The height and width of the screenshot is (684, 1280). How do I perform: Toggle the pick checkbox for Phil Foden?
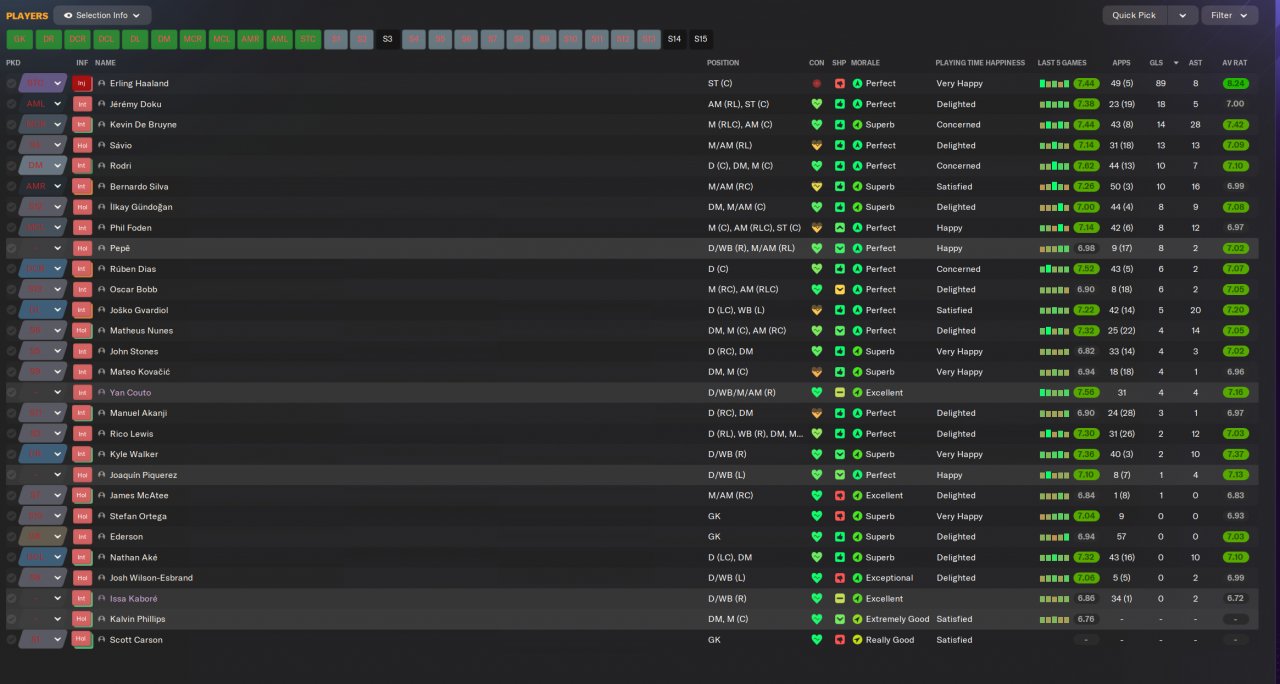(x=11, y=228)
